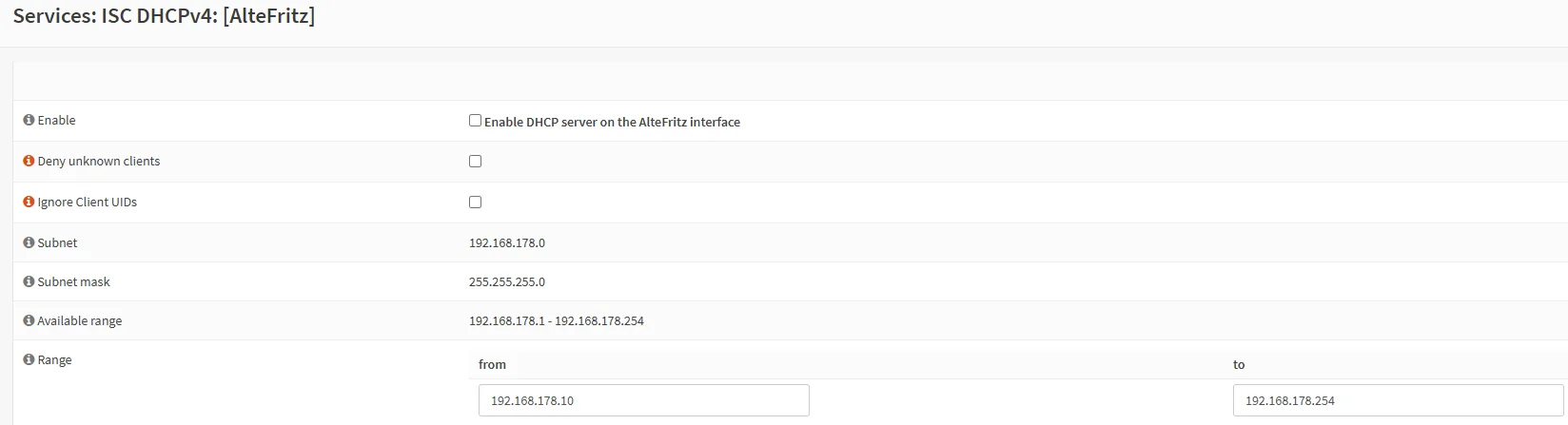Image resolution: width=1568 pixels, height=425 pixels.
Task: Click the subnet mask value 255.255.255.0
Action: pos(507,282)
